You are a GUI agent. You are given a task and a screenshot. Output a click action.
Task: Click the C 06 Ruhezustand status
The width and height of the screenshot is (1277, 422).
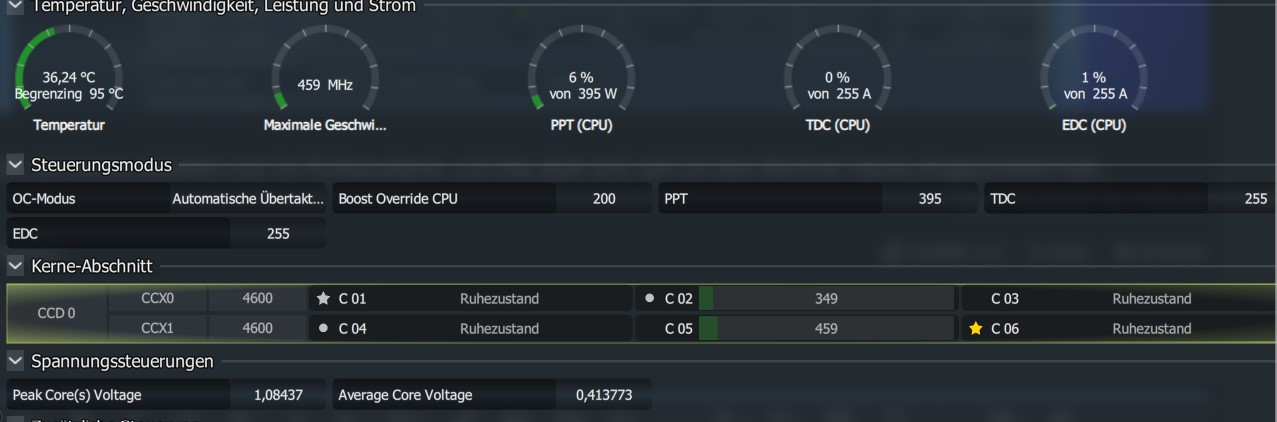[x=1151, y=328]
